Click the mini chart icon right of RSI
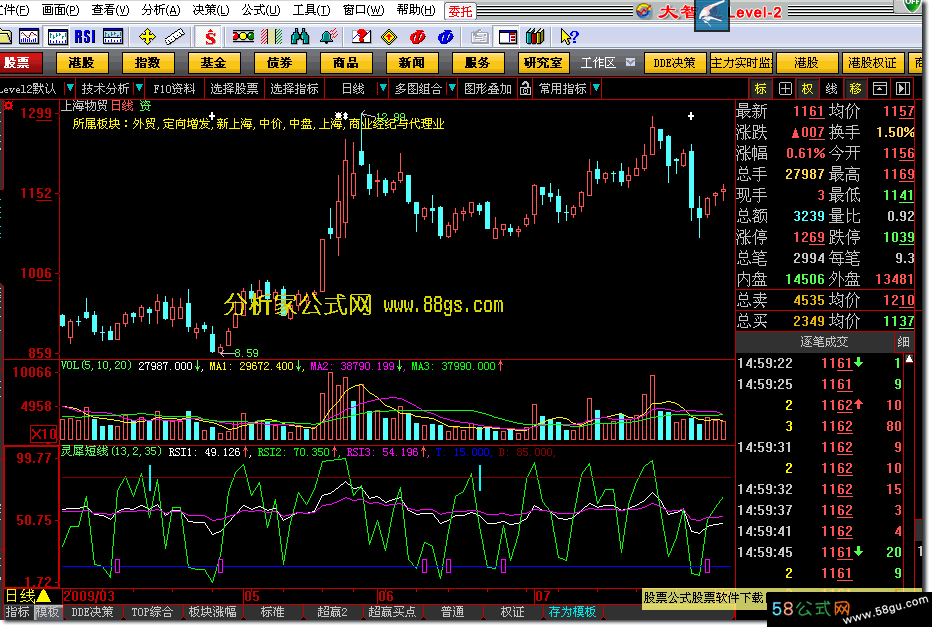The width and height of the screenshot is (932, 627). [x=113, y=37]
